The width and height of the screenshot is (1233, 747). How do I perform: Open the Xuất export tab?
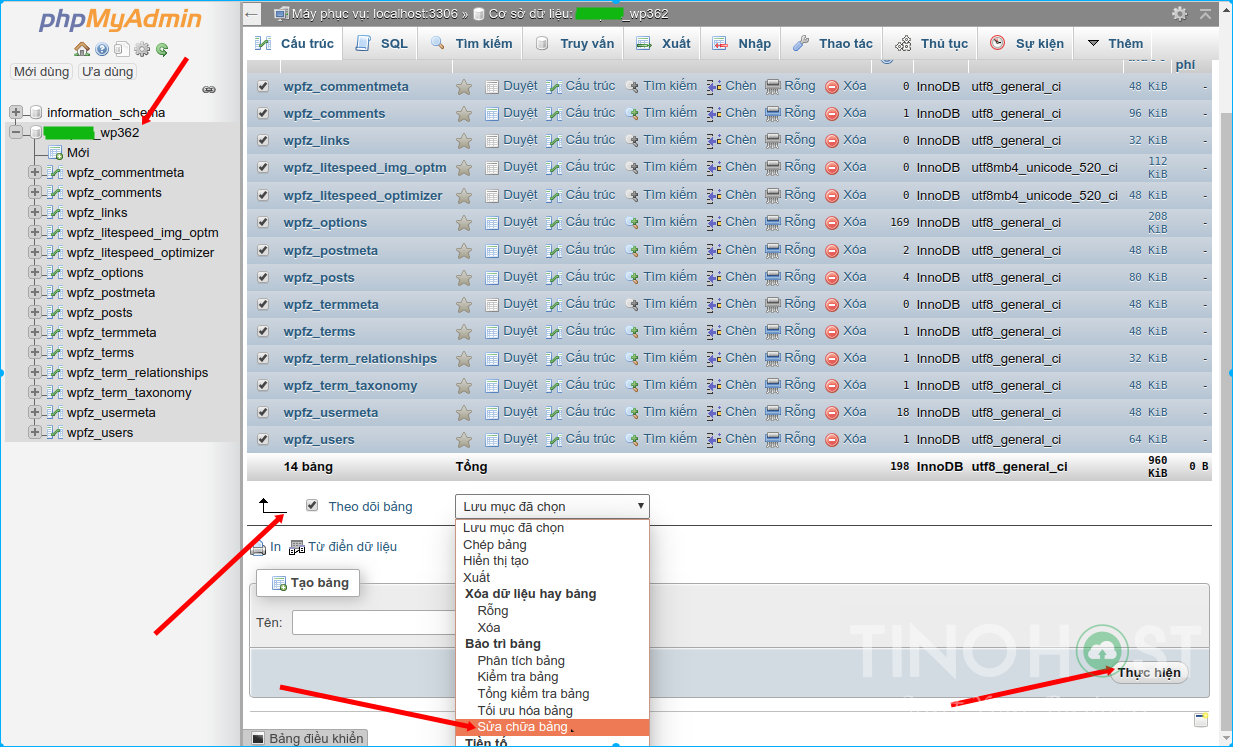point(663,43)
